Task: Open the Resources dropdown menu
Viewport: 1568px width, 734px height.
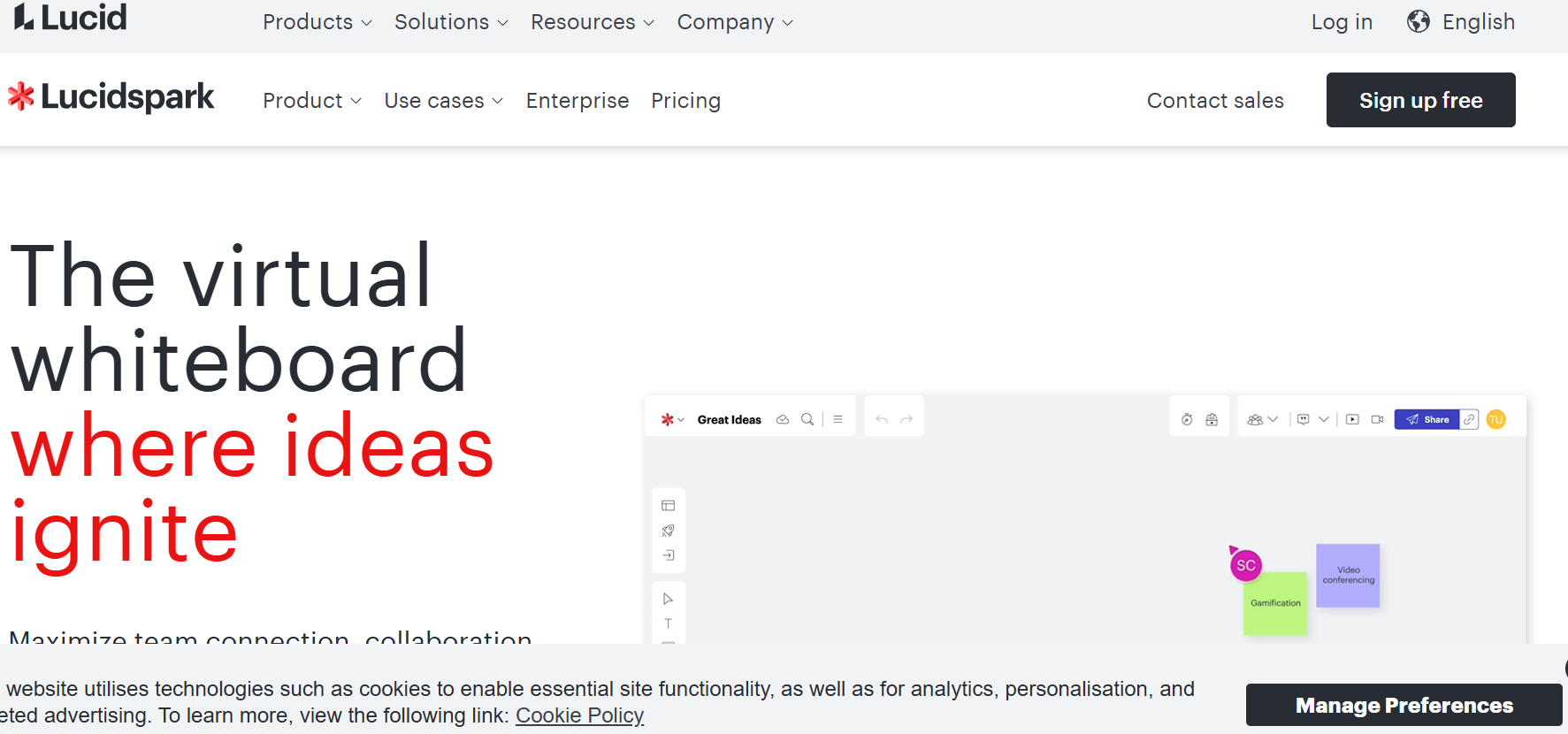Action: 592,22
